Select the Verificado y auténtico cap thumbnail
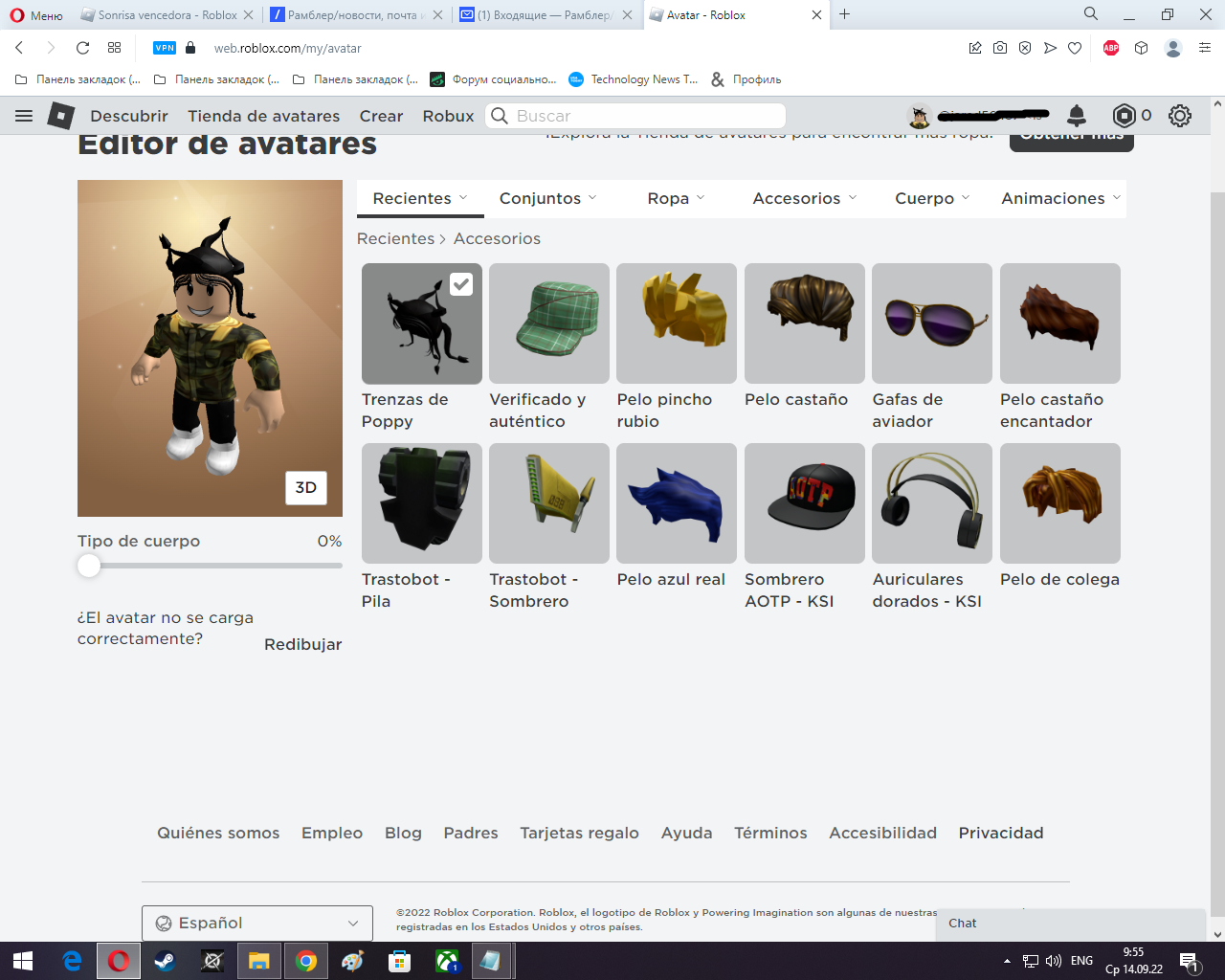This screenshot has width=1225, height=980. point(549,323)
